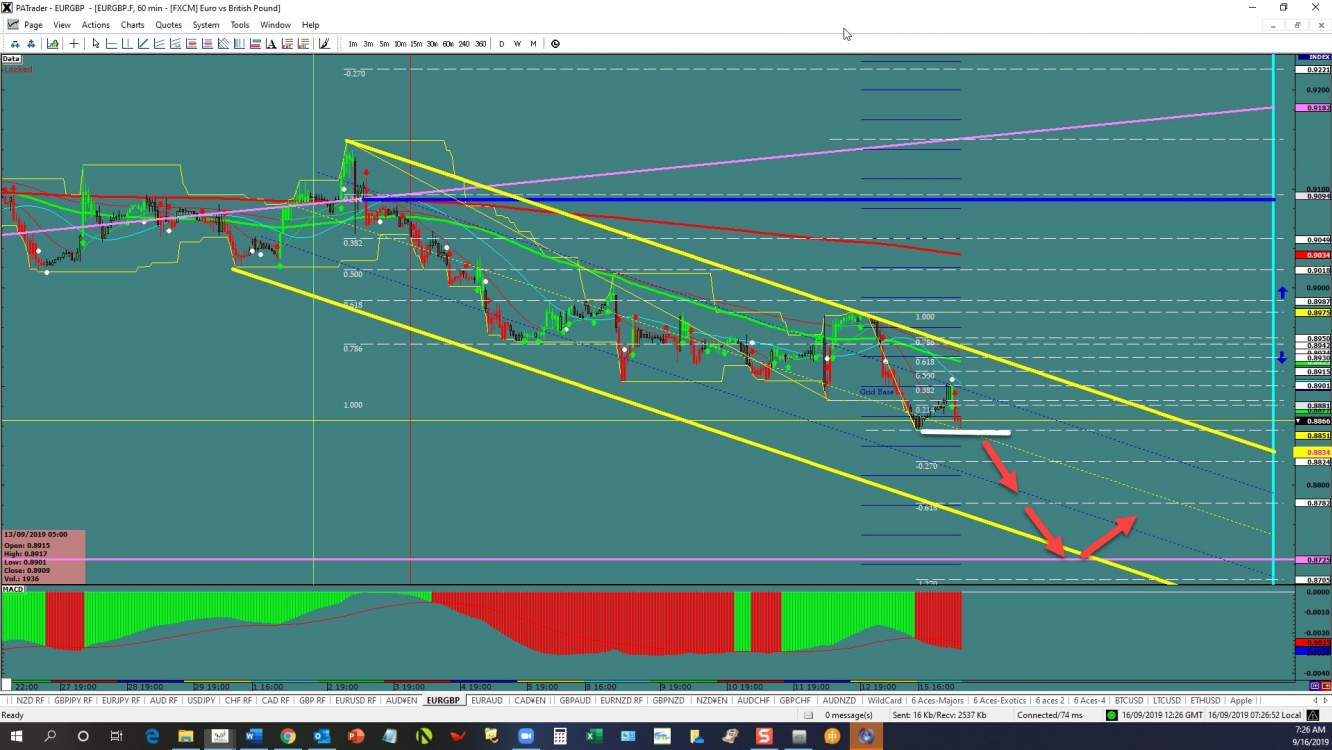This screenshot has height=750, width=1332.
Task: Open the Page menu
Action: click(33, 25)
